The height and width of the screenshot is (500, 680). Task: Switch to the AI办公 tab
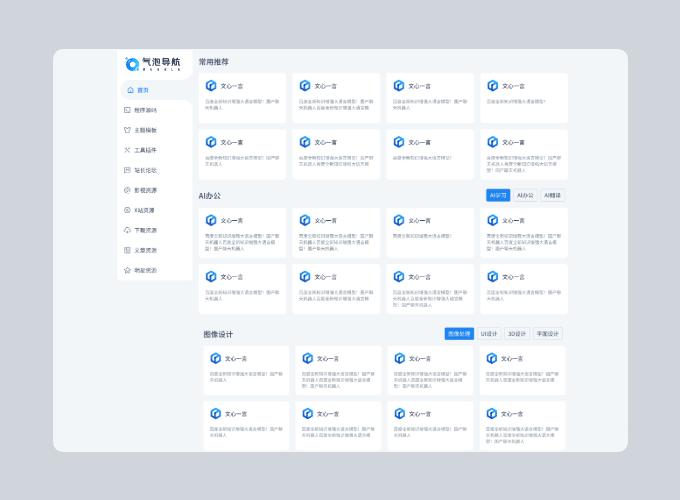[526, 195]
